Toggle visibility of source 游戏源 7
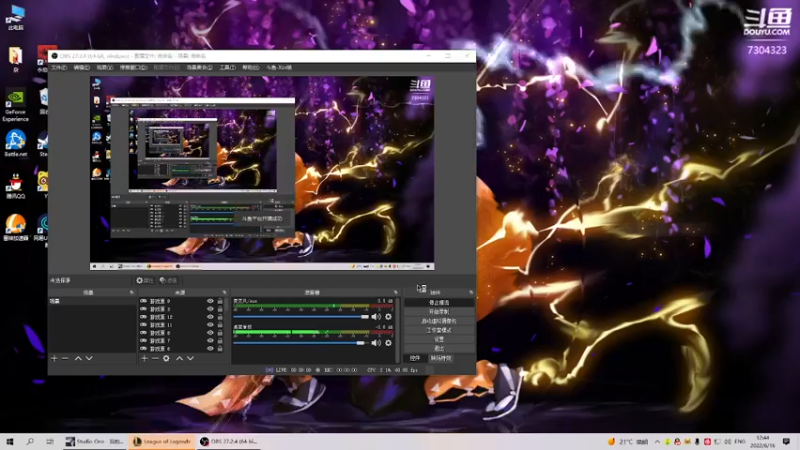 [210, 340]
